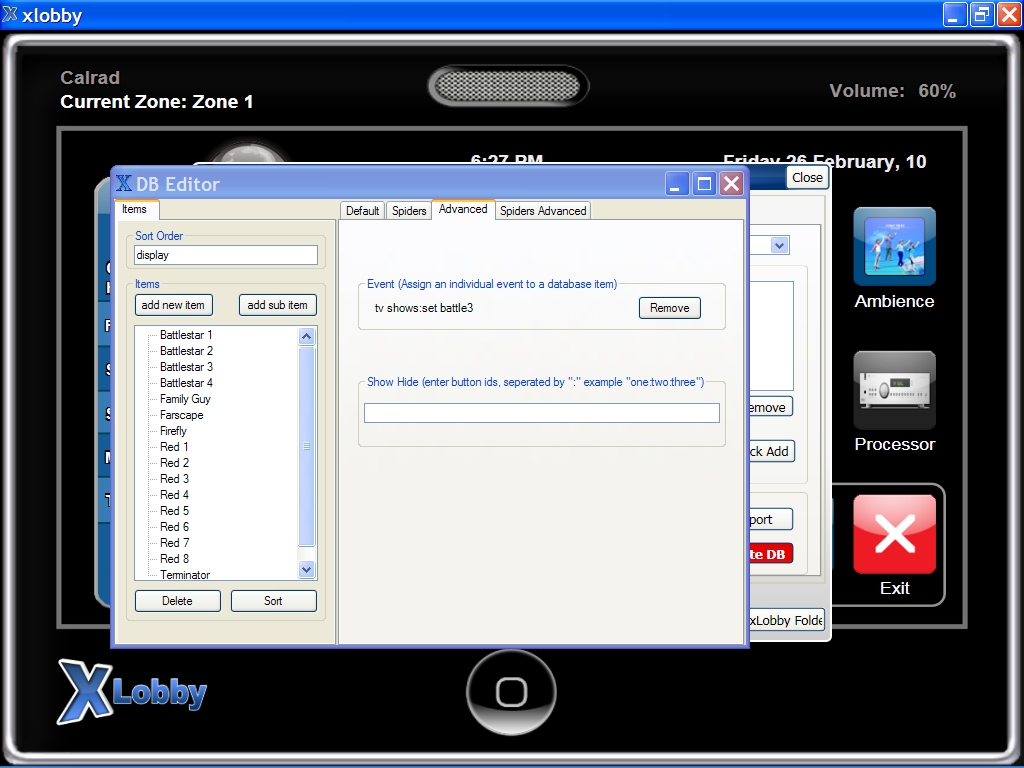
Task: Click the speaker grille at top
Action: coord(507,86)
